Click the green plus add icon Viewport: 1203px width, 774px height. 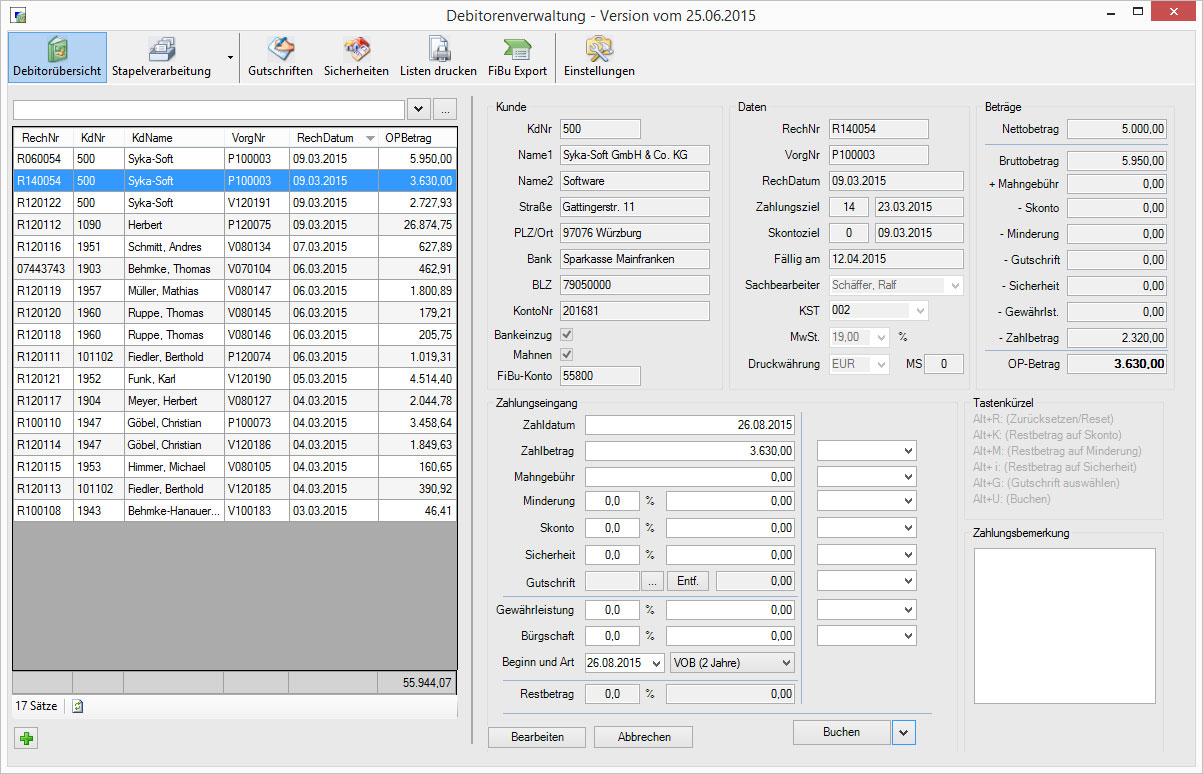(27, 739)
